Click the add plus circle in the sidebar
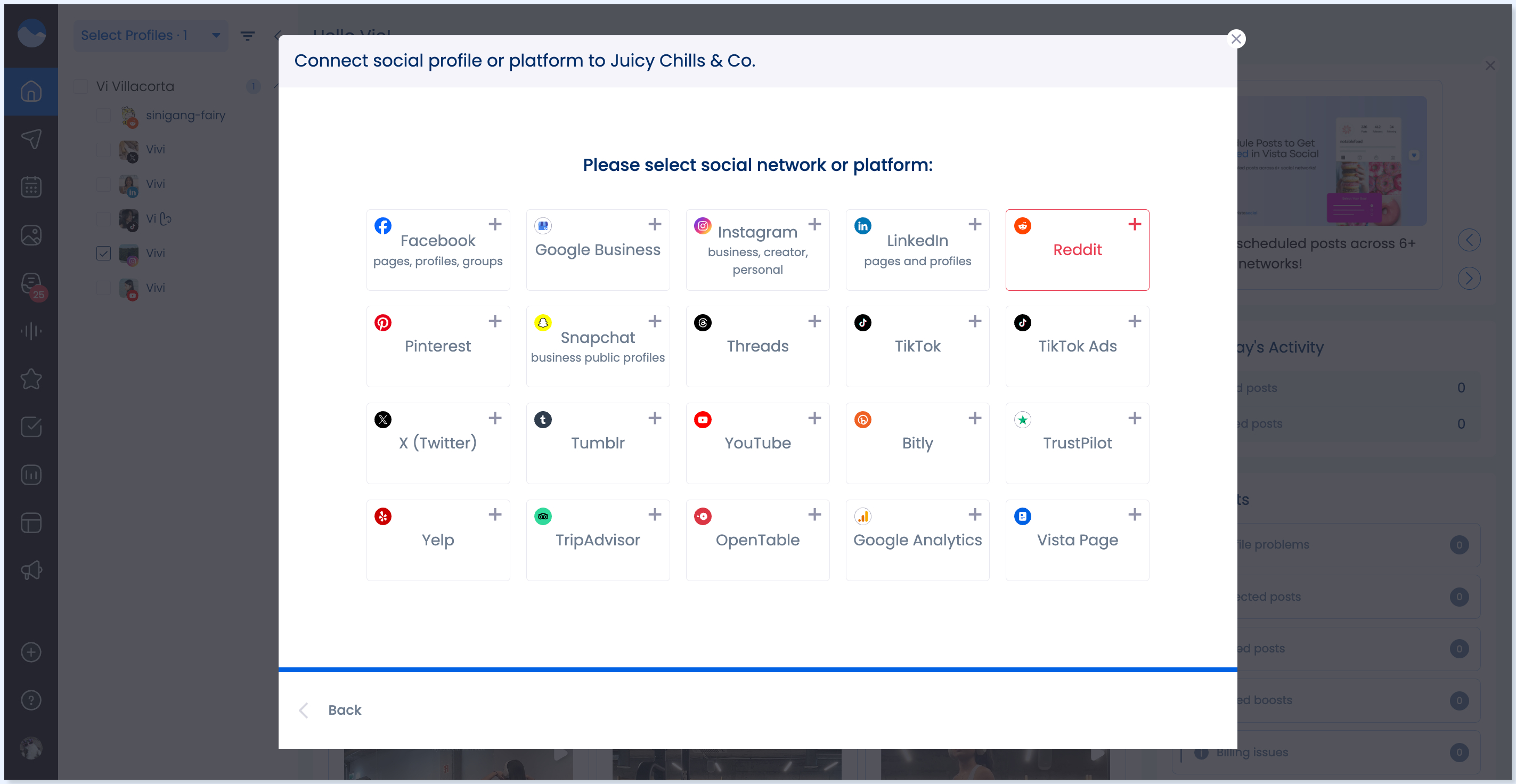 pyautogui.click(x=31, y=652)
